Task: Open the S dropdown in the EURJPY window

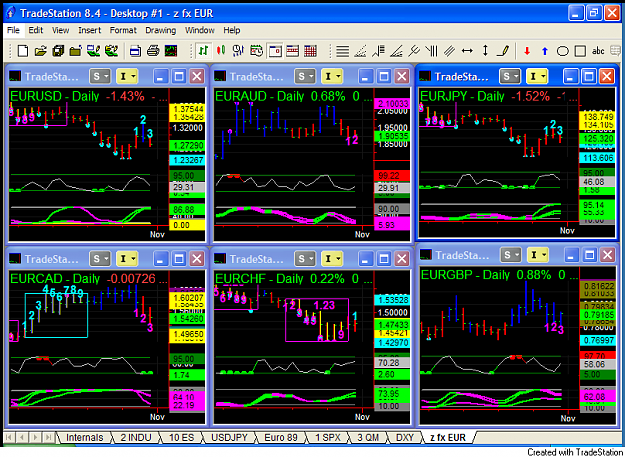Action: tap(510, 76)
